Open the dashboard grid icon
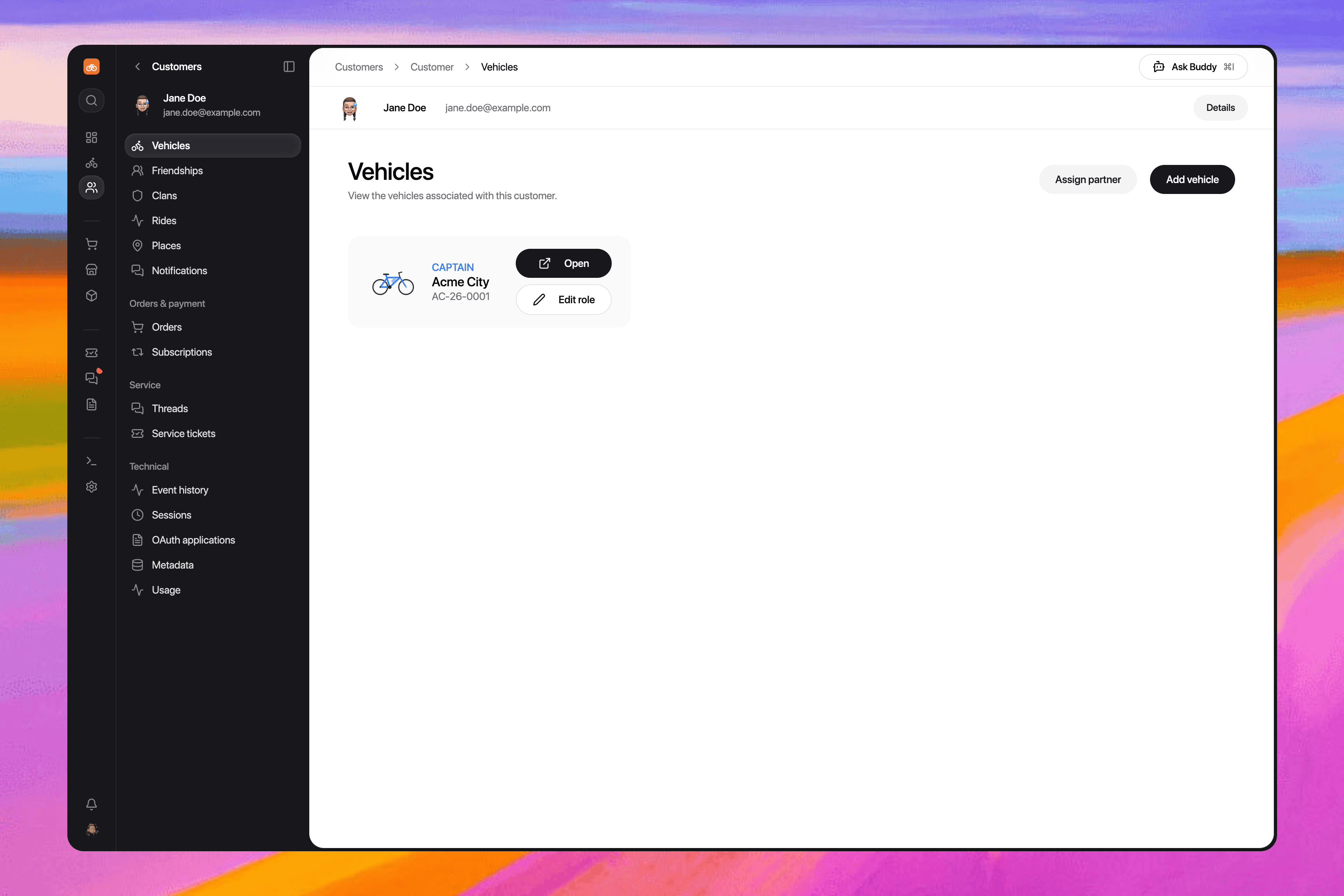 pos(92,137)
